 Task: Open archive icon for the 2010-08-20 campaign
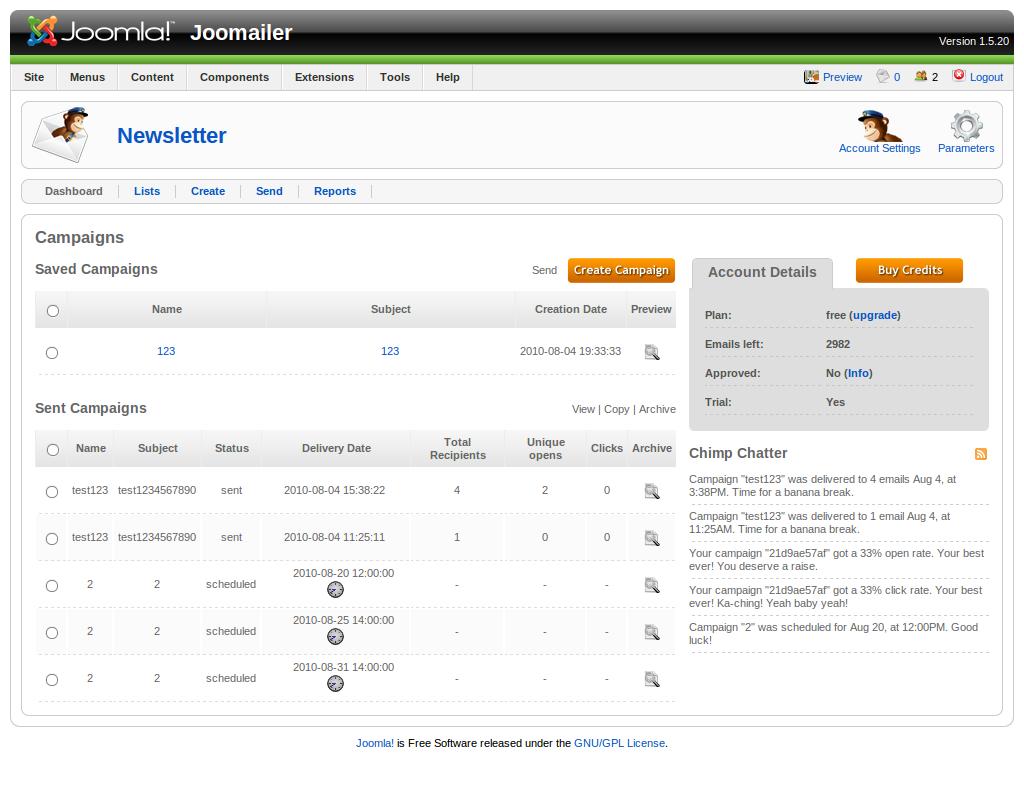click(652, 585)
